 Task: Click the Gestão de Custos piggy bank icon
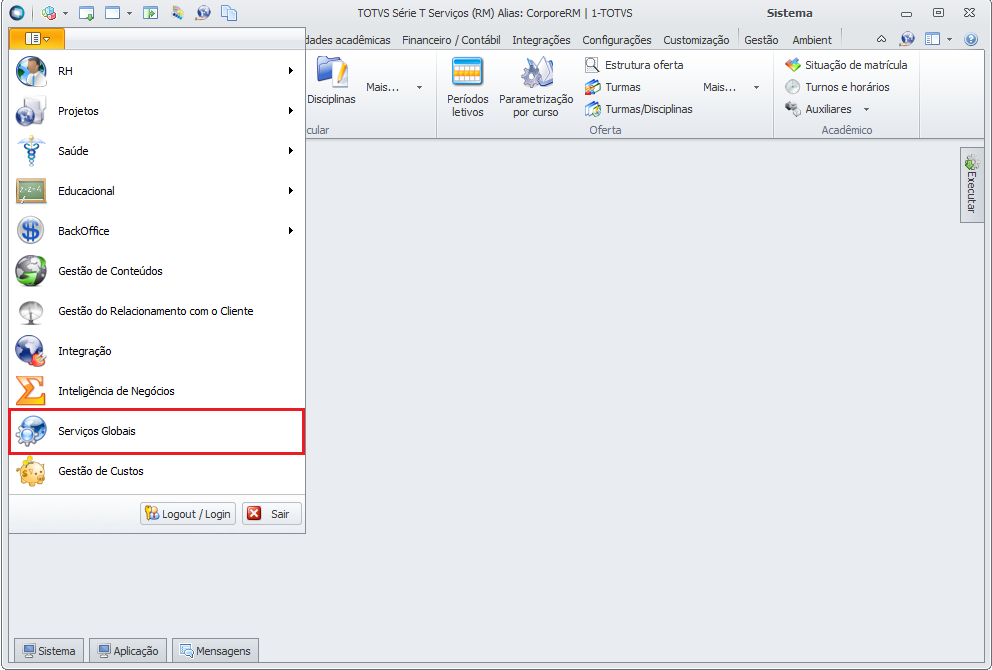coord(31,471)
